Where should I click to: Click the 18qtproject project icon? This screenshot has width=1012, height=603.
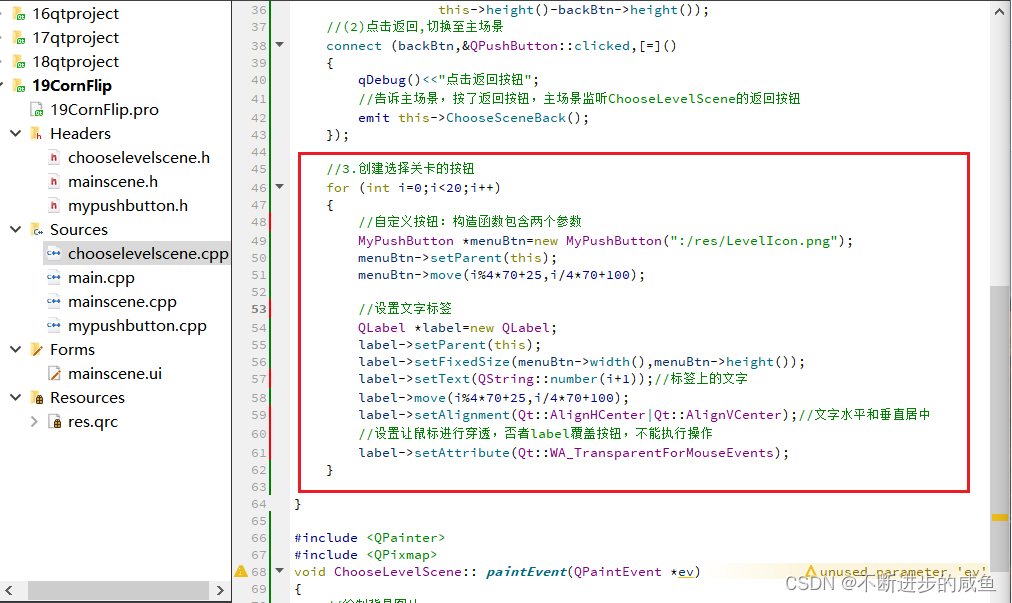click(19, 62)
